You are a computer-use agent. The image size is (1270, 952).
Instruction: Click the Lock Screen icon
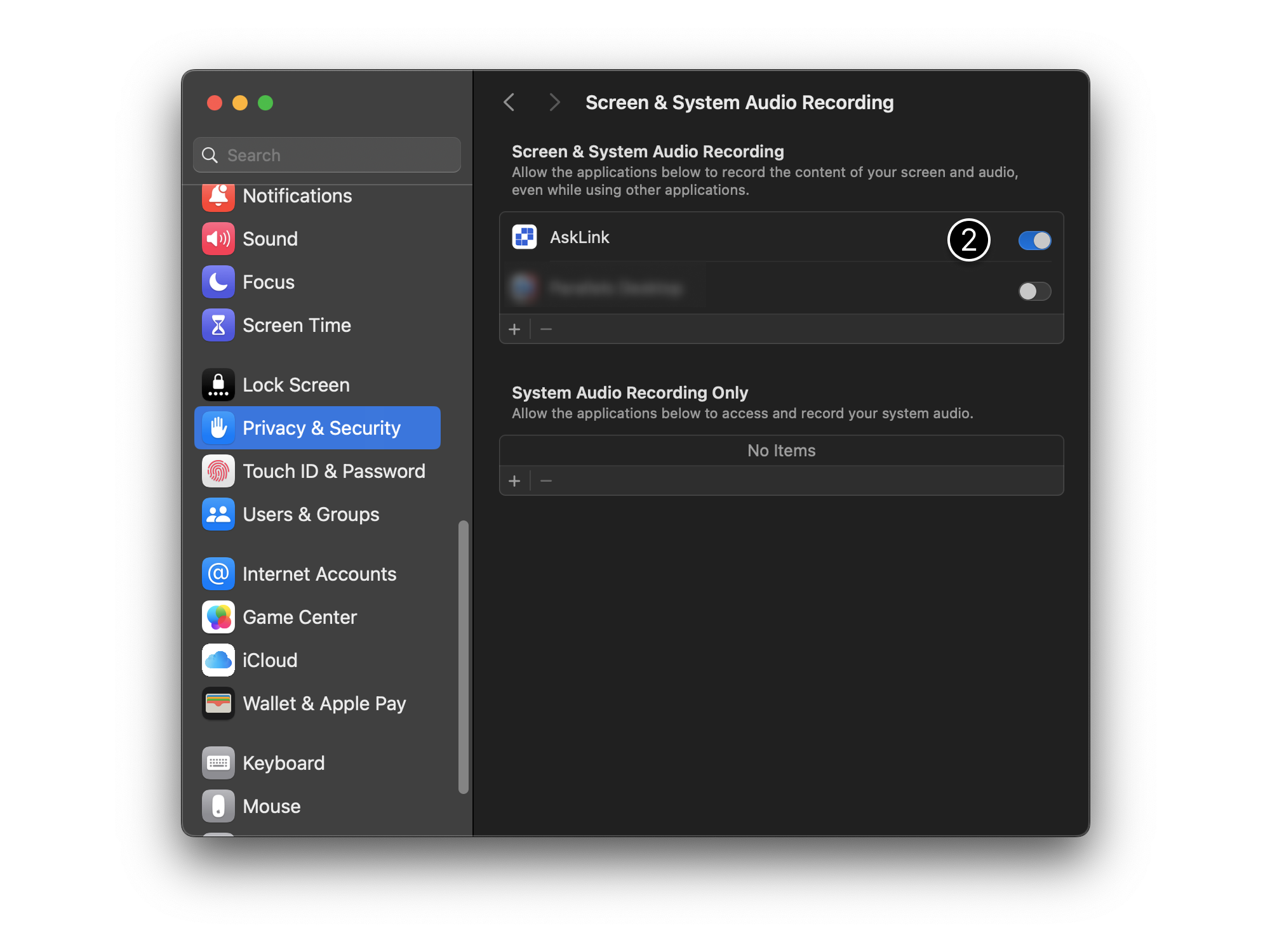(218, 385)
